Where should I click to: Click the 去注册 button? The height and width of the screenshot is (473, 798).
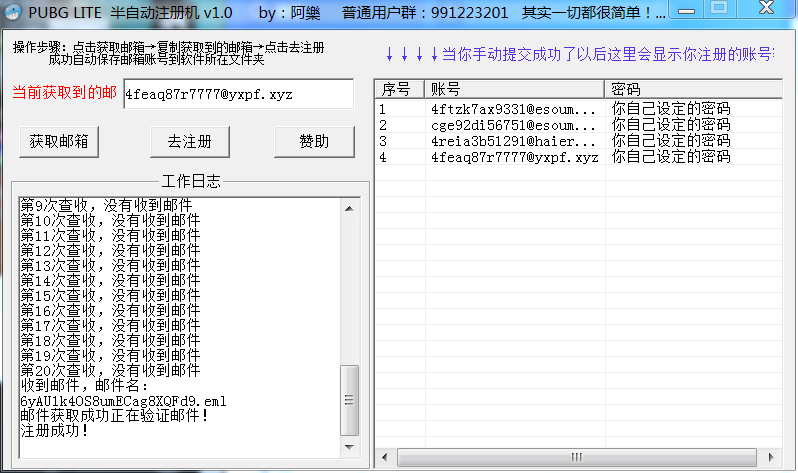(x=190, y=142)
